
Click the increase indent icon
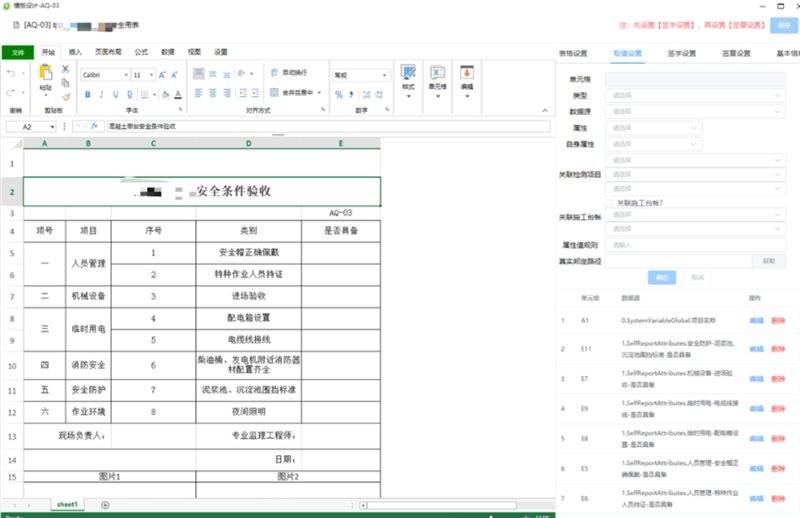(255, 93)
